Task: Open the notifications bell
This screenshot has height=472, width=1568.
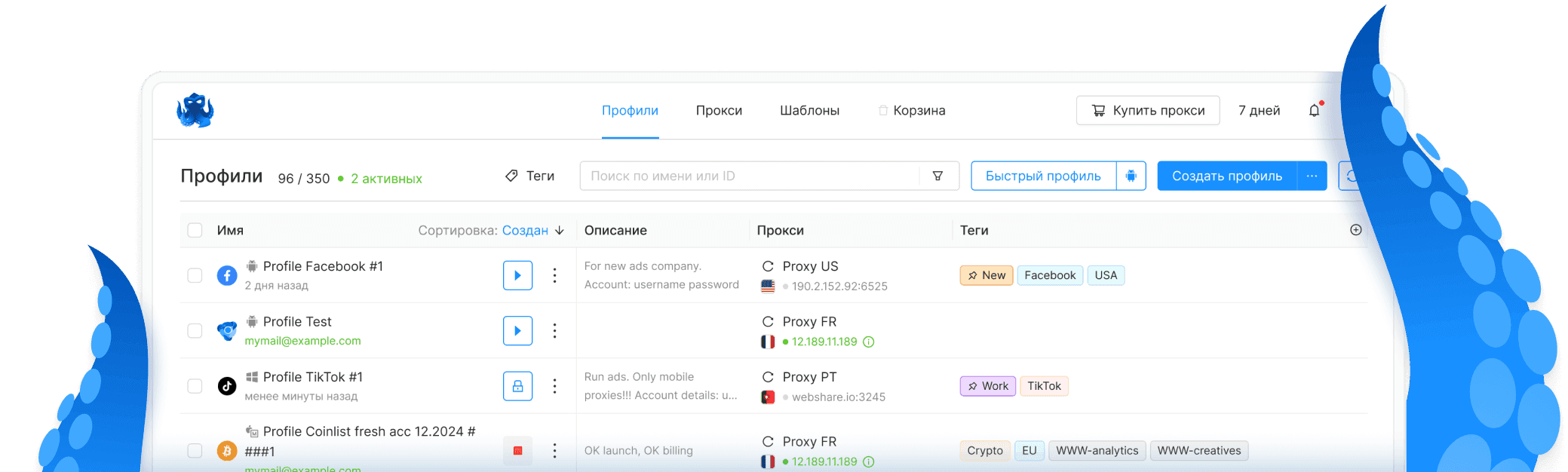Action: pyautogui.click(x=1315, y=110)
